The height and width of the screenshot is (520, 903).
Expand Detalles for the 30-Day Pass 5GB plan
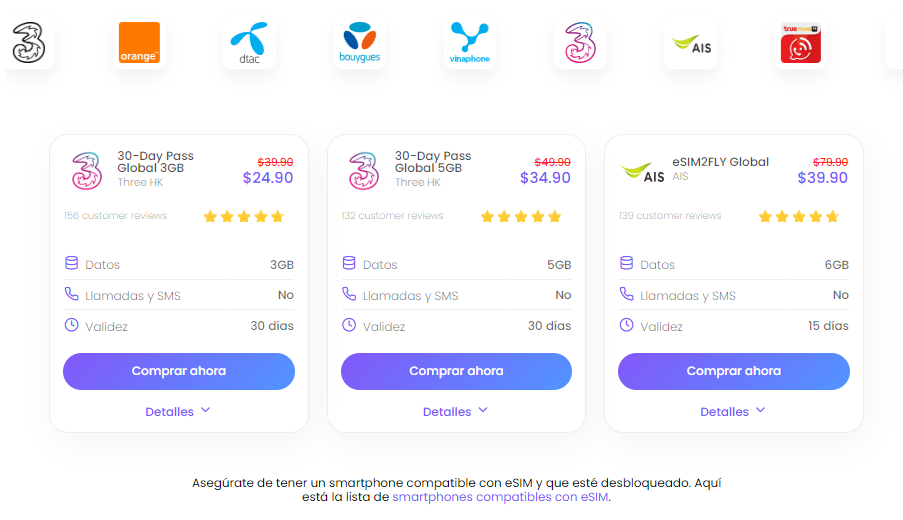455,411
